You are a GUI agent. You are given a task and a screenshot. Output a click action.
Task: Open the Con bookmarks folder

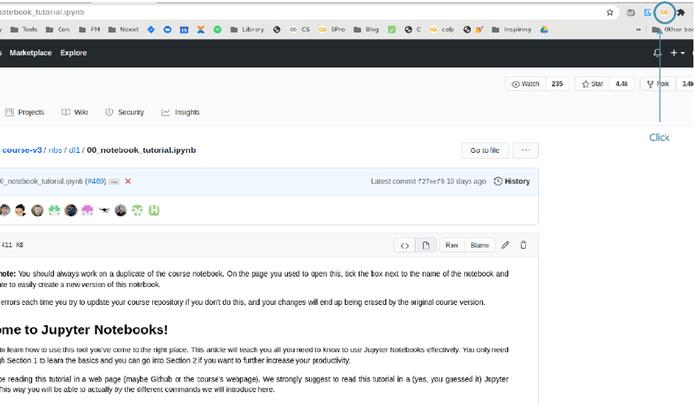(x=58, y=30)
